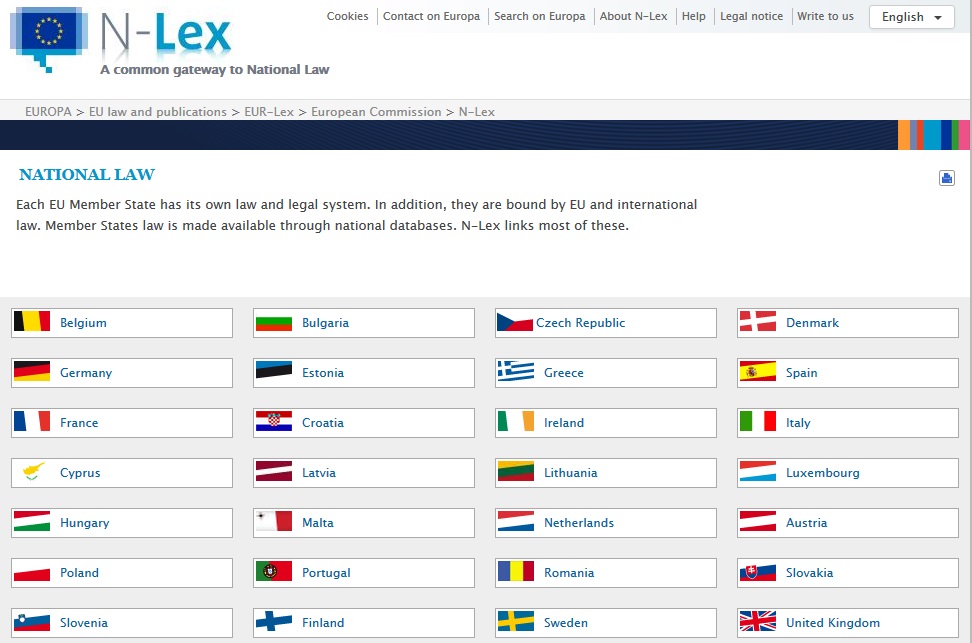Go to European Commission breadcrumb
Screen dimensions: 972x643
point(376,112)
